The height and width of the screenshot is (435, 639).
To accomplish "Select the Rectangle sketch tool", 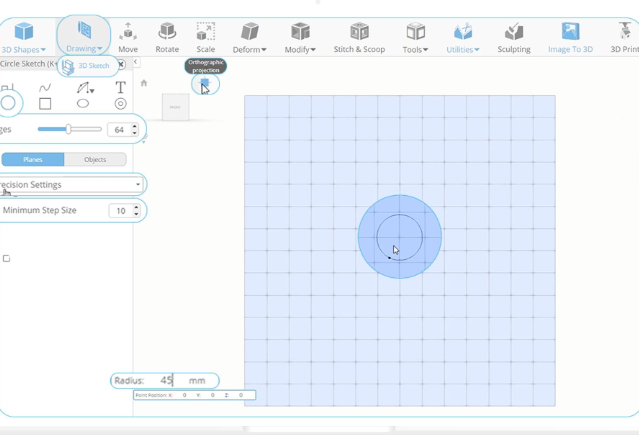I will (x=45, y=104).
